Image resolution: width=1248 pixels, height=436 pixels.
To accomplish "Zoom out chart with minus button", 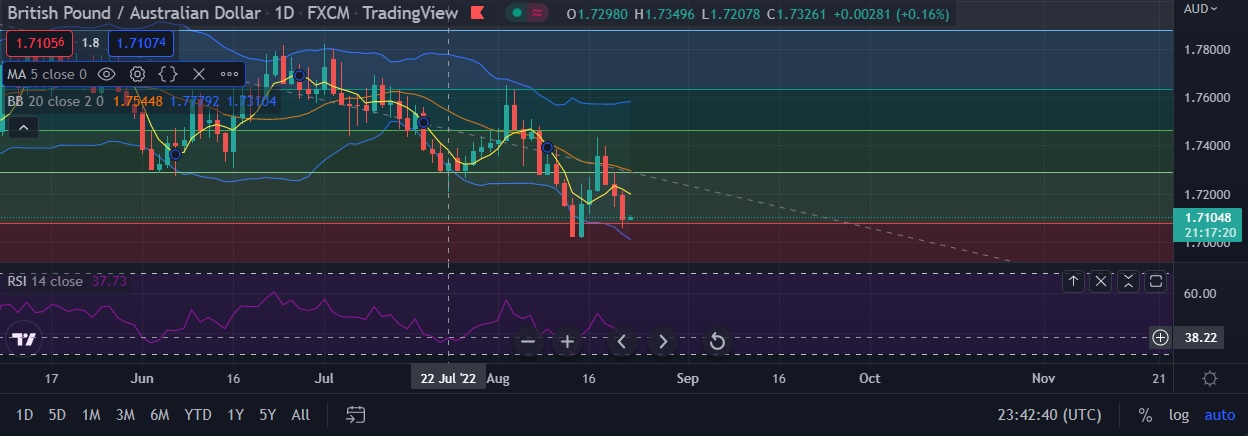I will coord(529,342).
